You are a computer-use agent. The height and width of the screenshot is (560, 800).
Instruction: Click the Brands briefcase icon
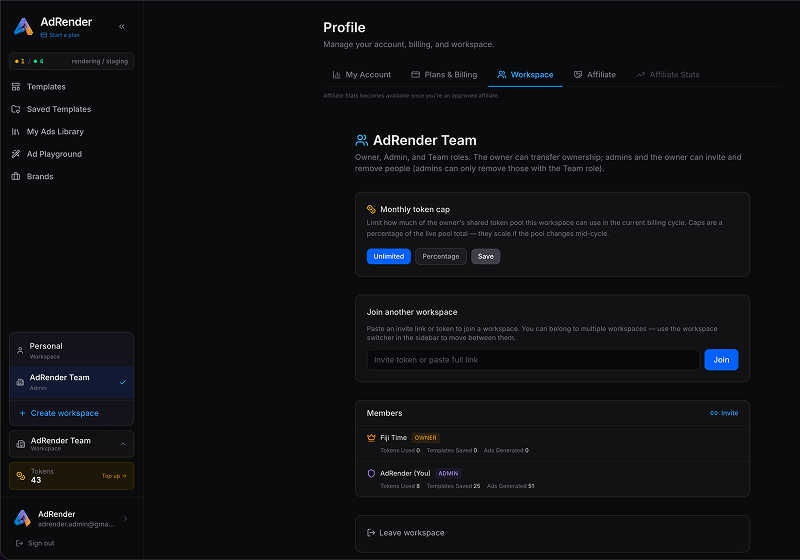pyautogui.click(x=16, y=176)
